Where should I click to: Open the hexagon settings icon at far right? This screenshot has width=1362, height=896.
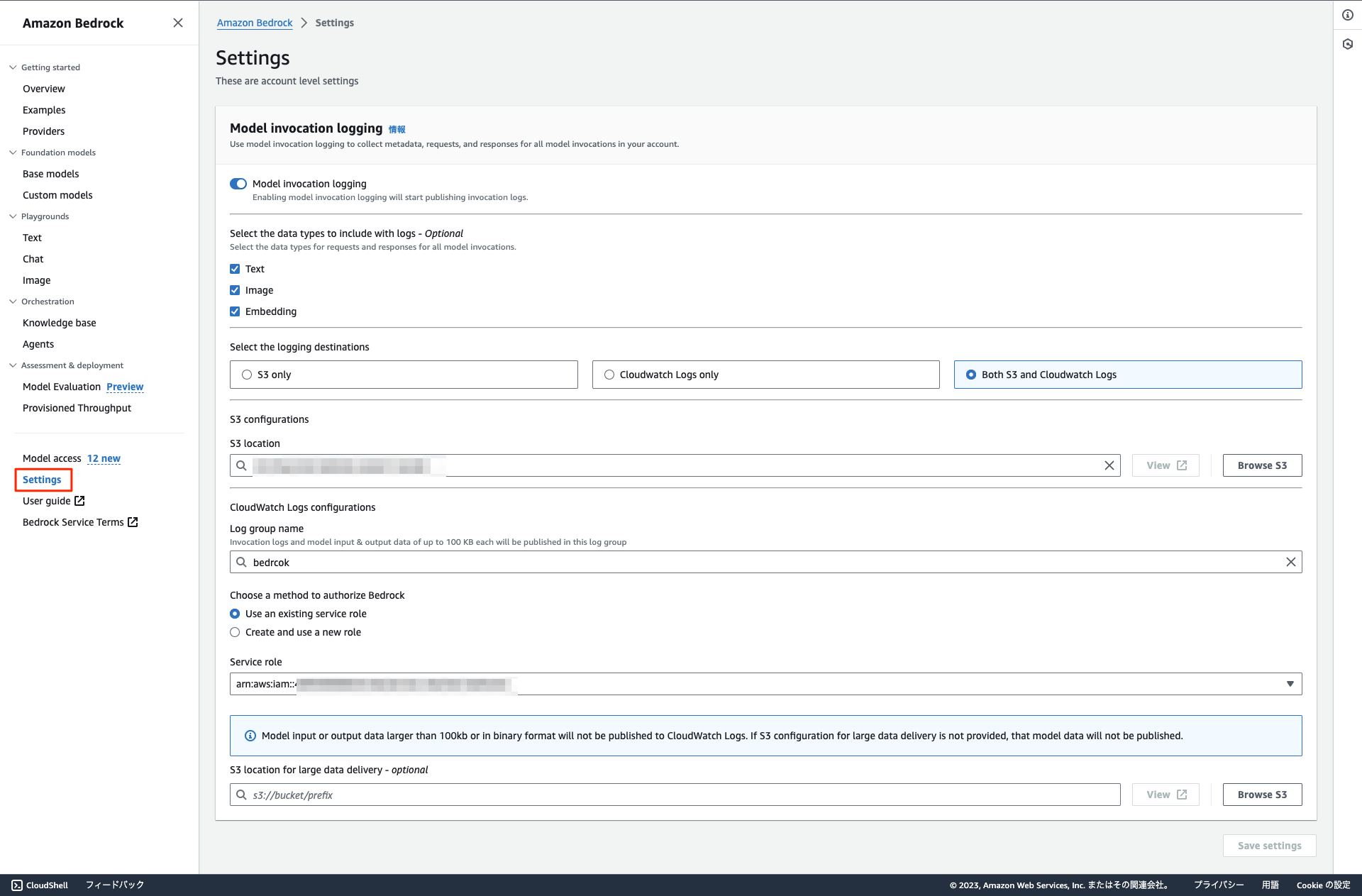pyautogui.click(x=1348, y=44)
